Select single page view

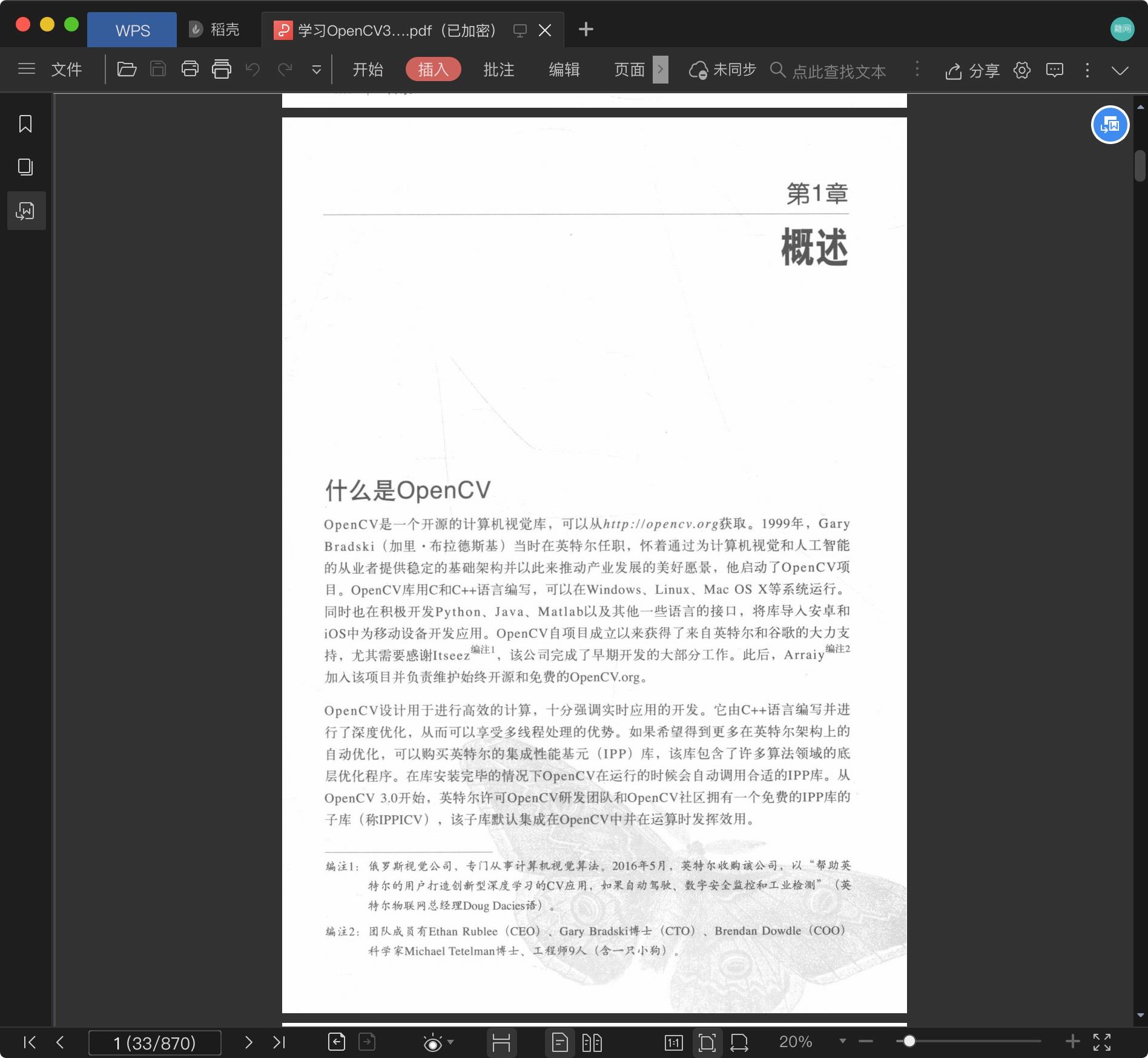(560, 1042)
